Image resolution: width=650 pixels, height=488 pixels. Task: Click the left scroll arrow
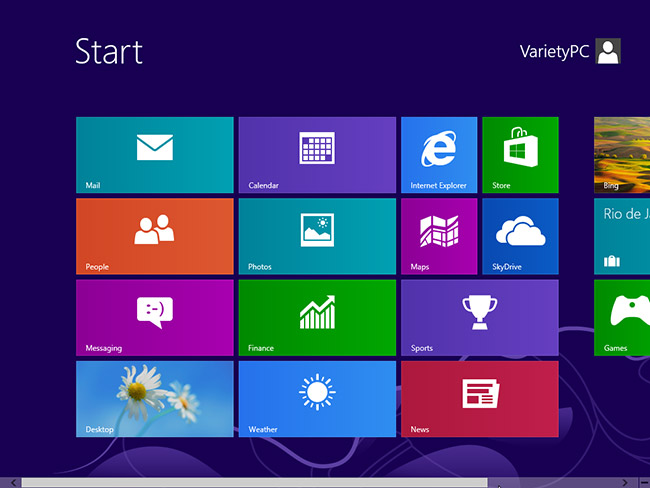[13, 483]
